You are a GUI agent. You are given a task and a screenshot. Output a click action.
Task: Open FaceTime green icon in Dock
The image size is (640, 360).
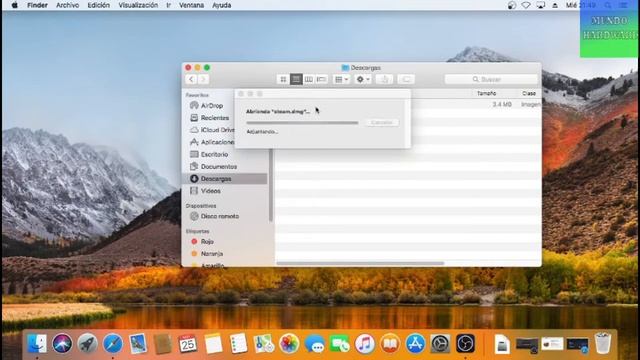340,344
